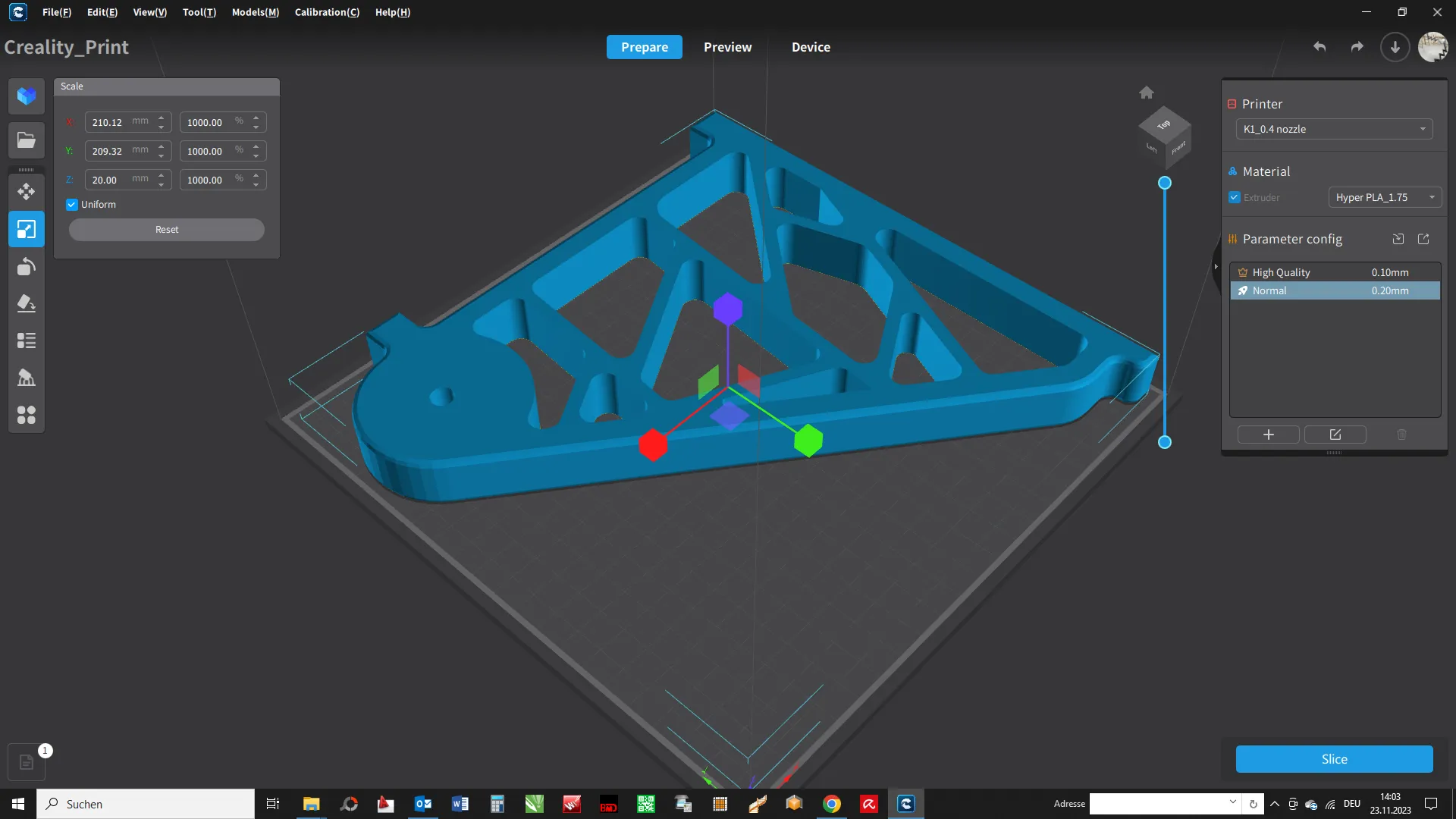Click the home view icon
The image size is (1456, 819).
click(x=1147, y=93)
